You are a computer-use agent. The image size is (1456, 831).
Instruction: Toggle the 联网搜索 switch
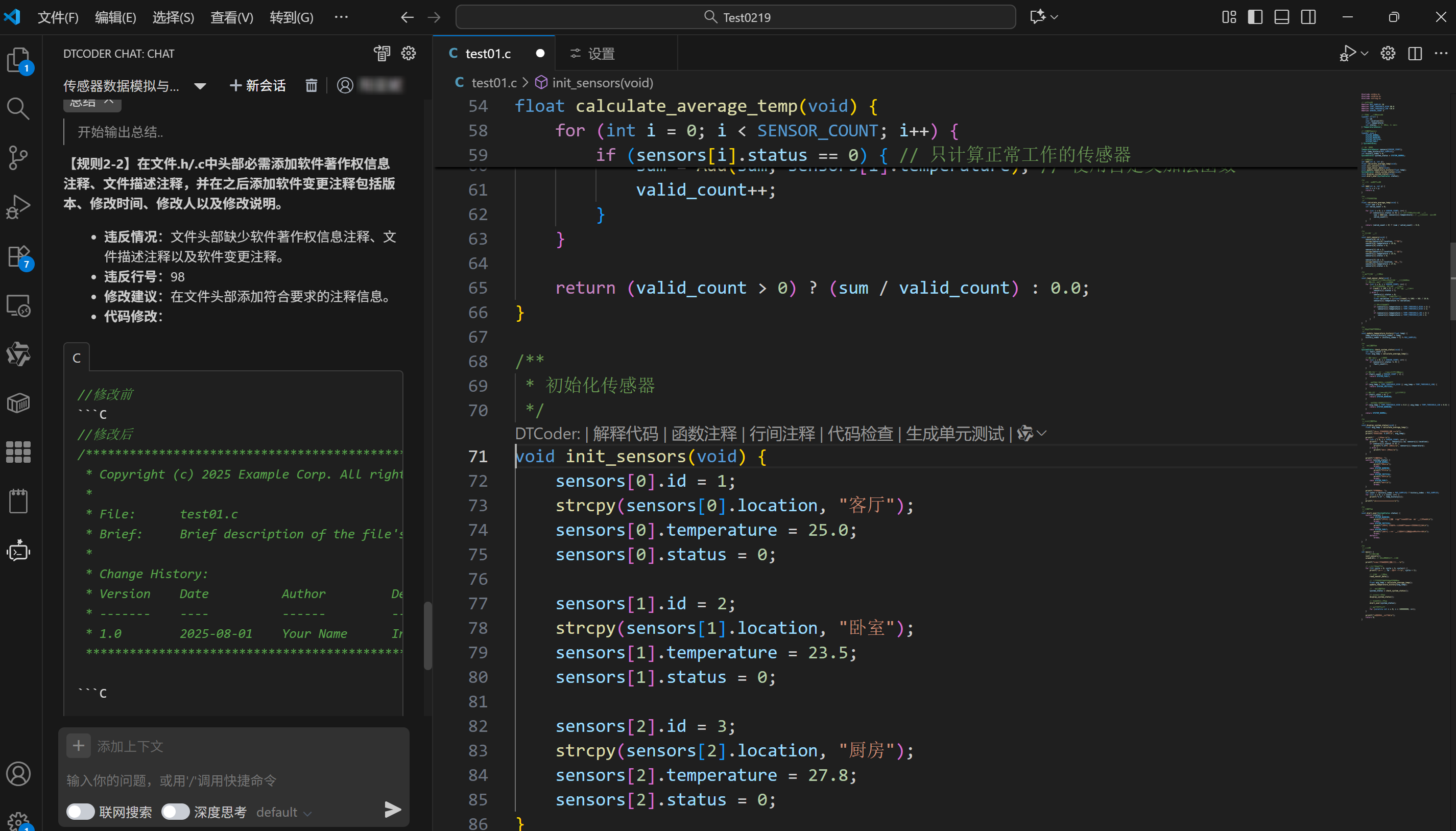point(81,812)
